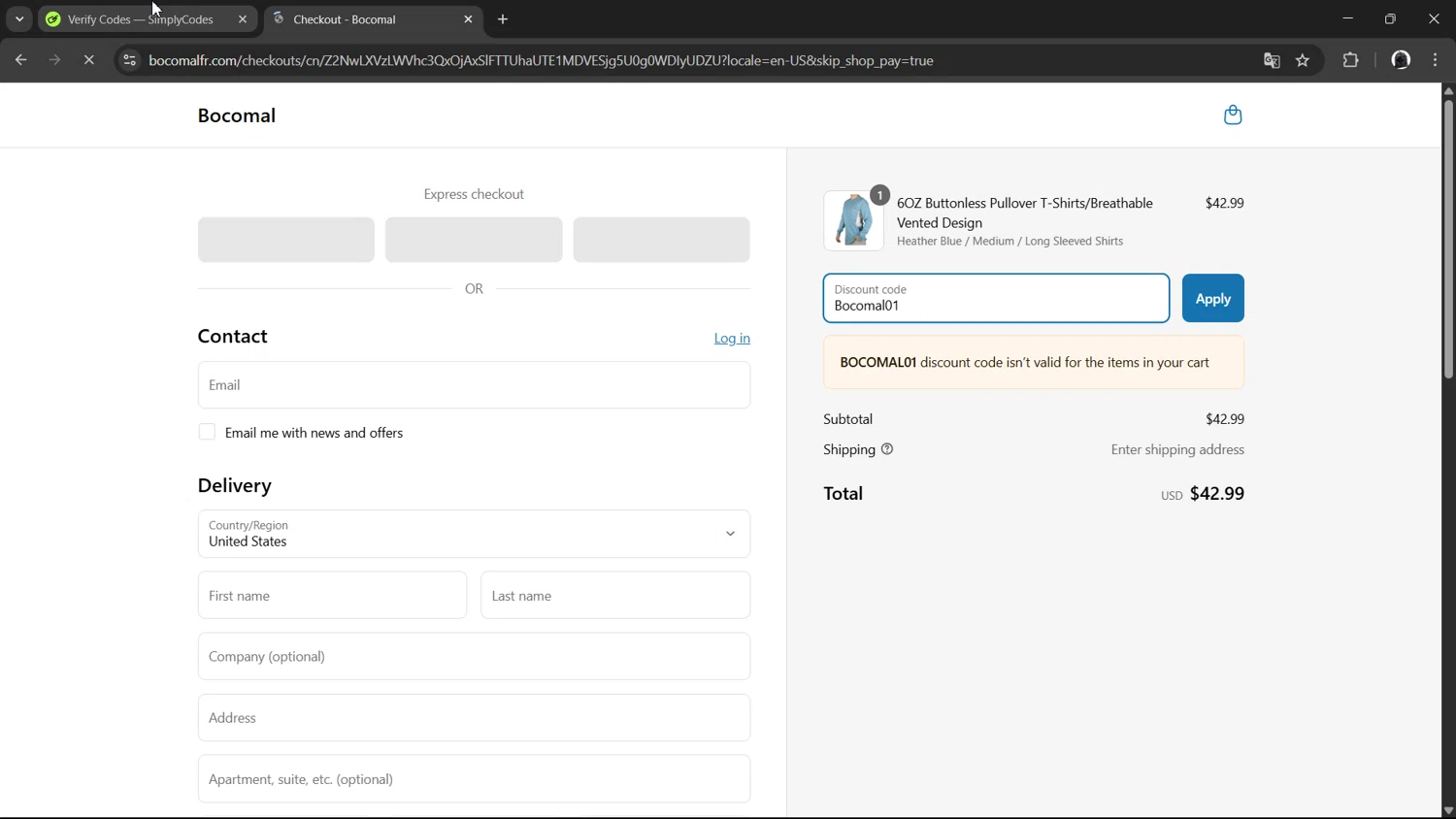Image resolution: width=1456 pixels, height=819 pixels.
Task: Open the translate page icon
Action: [1272, 60]
